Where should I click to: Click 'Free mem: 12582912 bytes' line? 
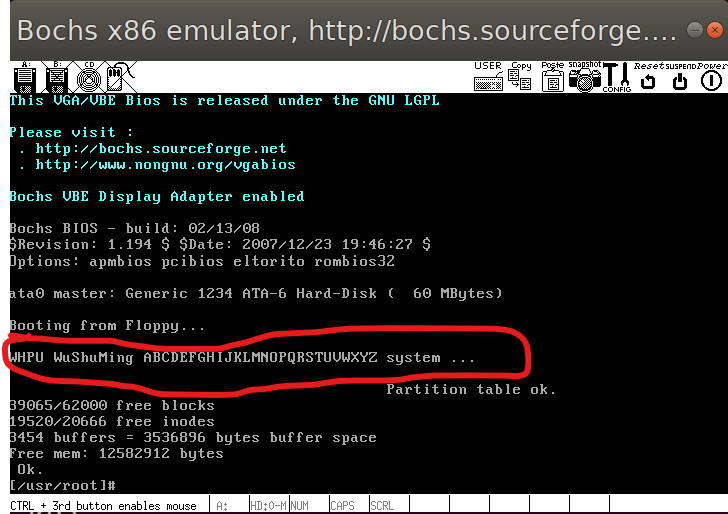click(117, 453)
